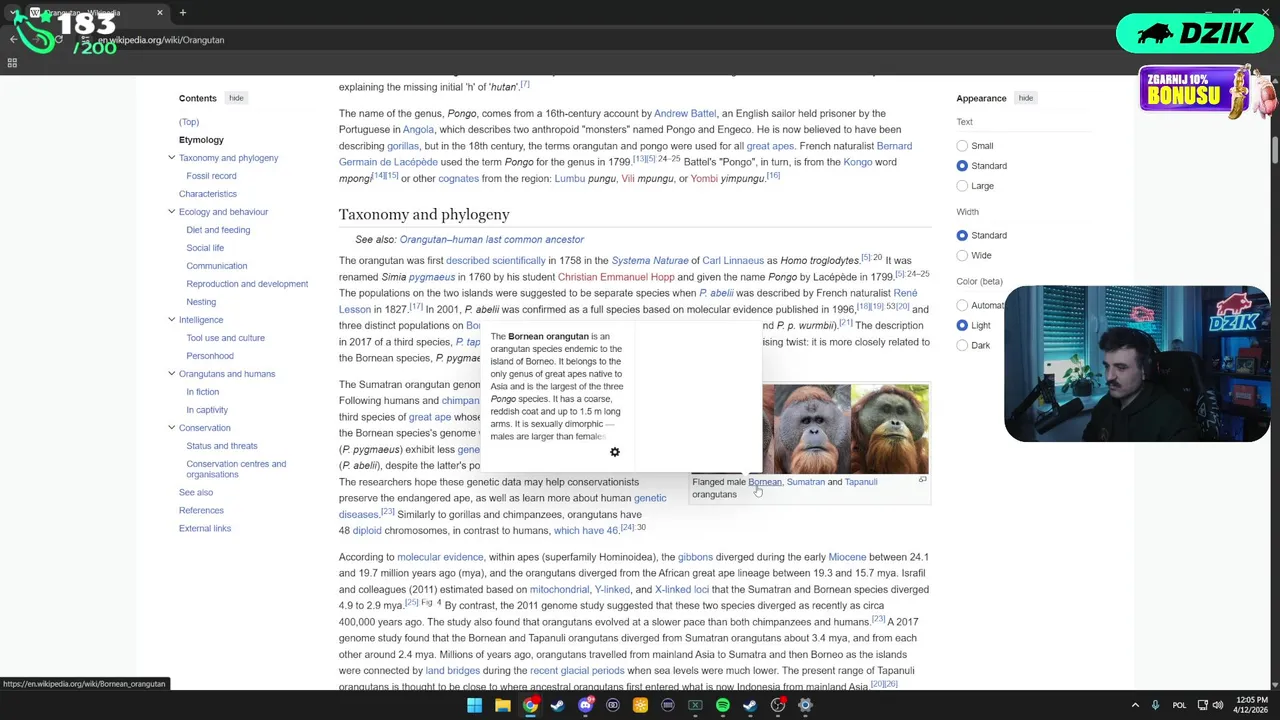The height and width of the screenshot is (720, 1280).
Task: Select Standard text size
Action: [962, 166]
